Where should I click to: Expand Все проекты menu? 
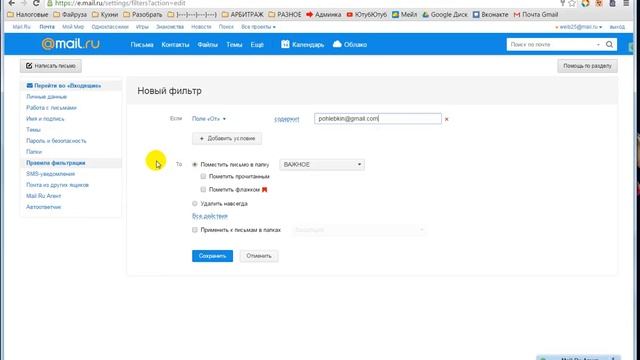pos(258,27)
